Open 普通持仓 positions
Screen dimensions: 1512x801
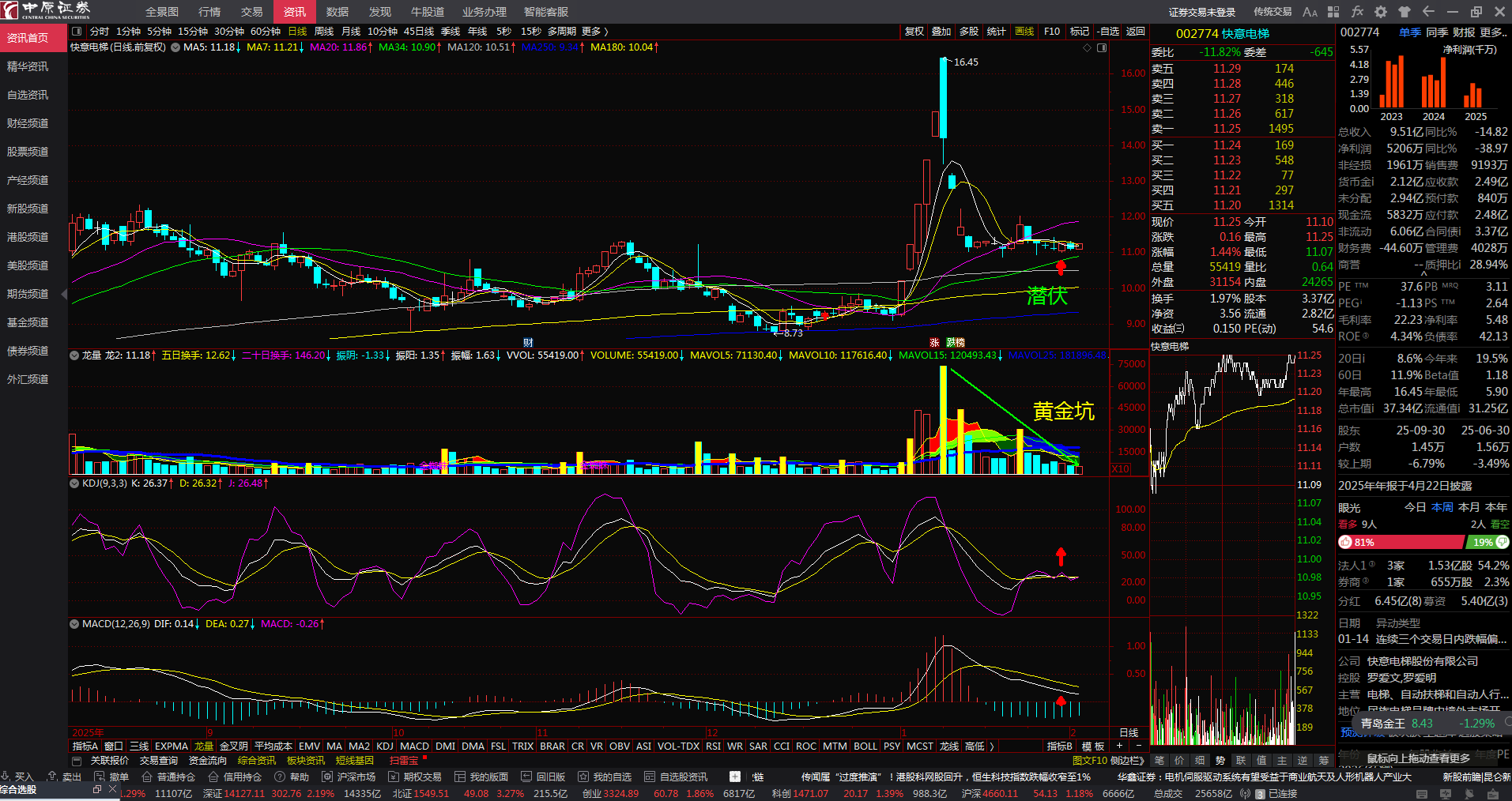pyautogui.click(x=168, y=777)
